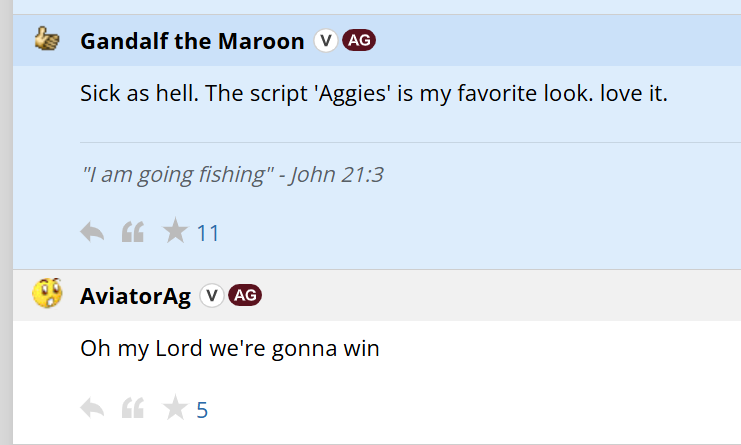This screenshot has width=741, height=445.
Task: Reply to AviatorAg's post
Action: [93, 408]
